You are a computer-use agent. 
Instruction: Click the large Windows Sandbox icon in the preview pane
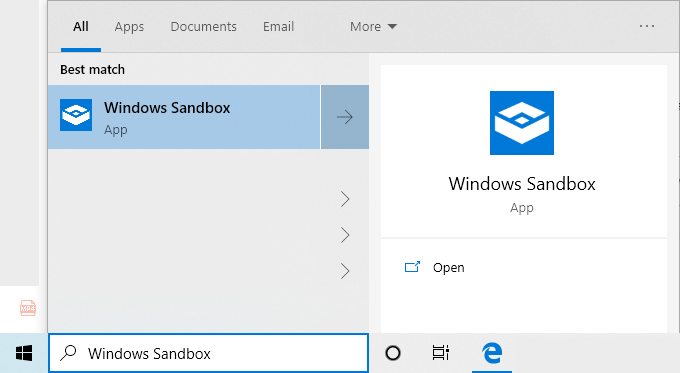(522, 123)
